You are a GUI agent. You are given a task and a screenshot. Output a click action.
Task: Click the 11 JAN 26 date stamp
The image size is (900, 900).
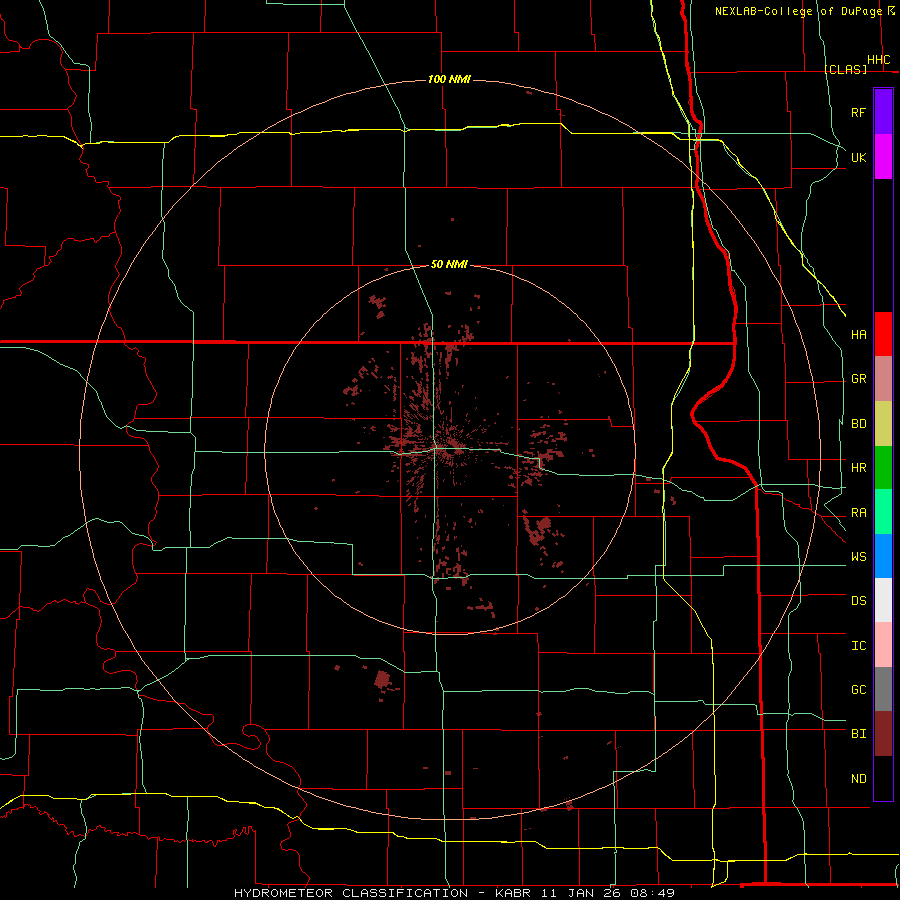(x=582, y=893)
